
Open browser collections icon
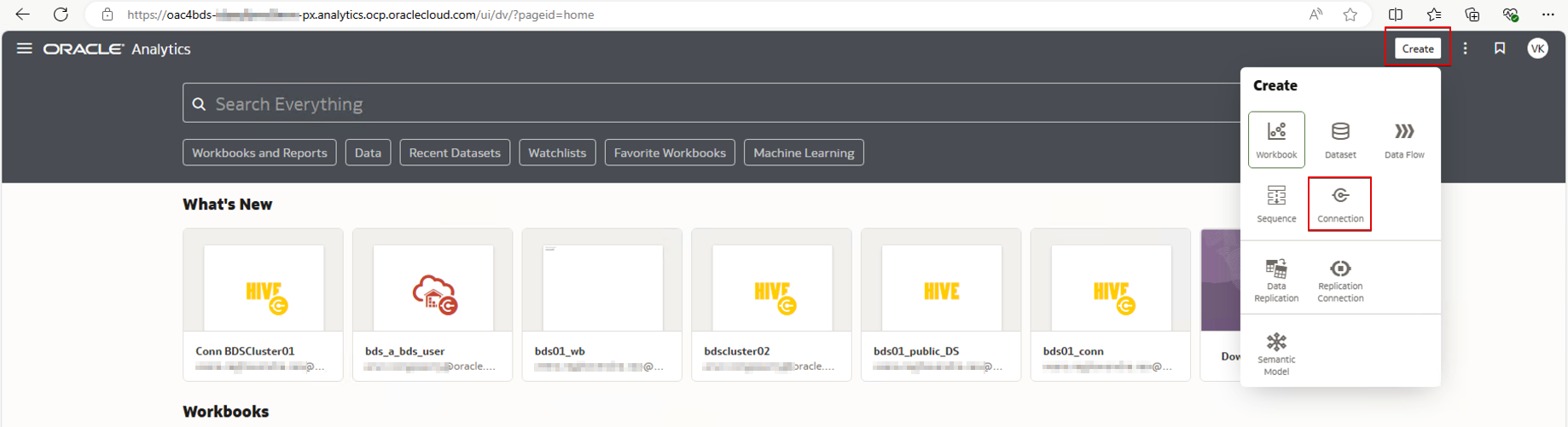[1472, 14]
